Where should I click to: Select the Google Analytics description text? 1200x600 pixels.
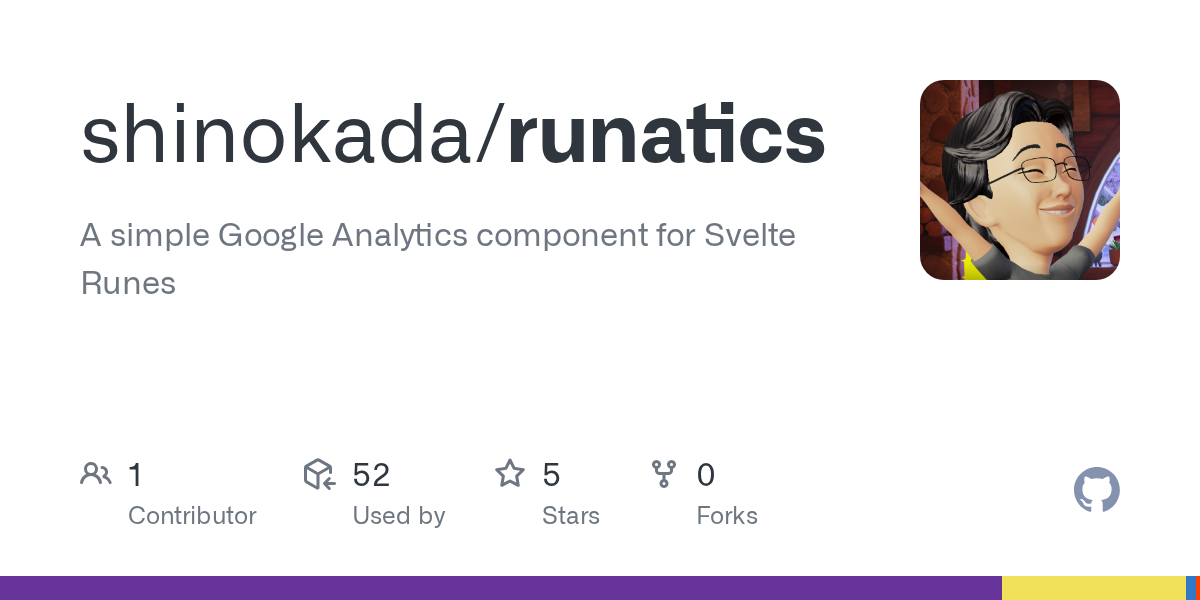[x=438, y=236]
